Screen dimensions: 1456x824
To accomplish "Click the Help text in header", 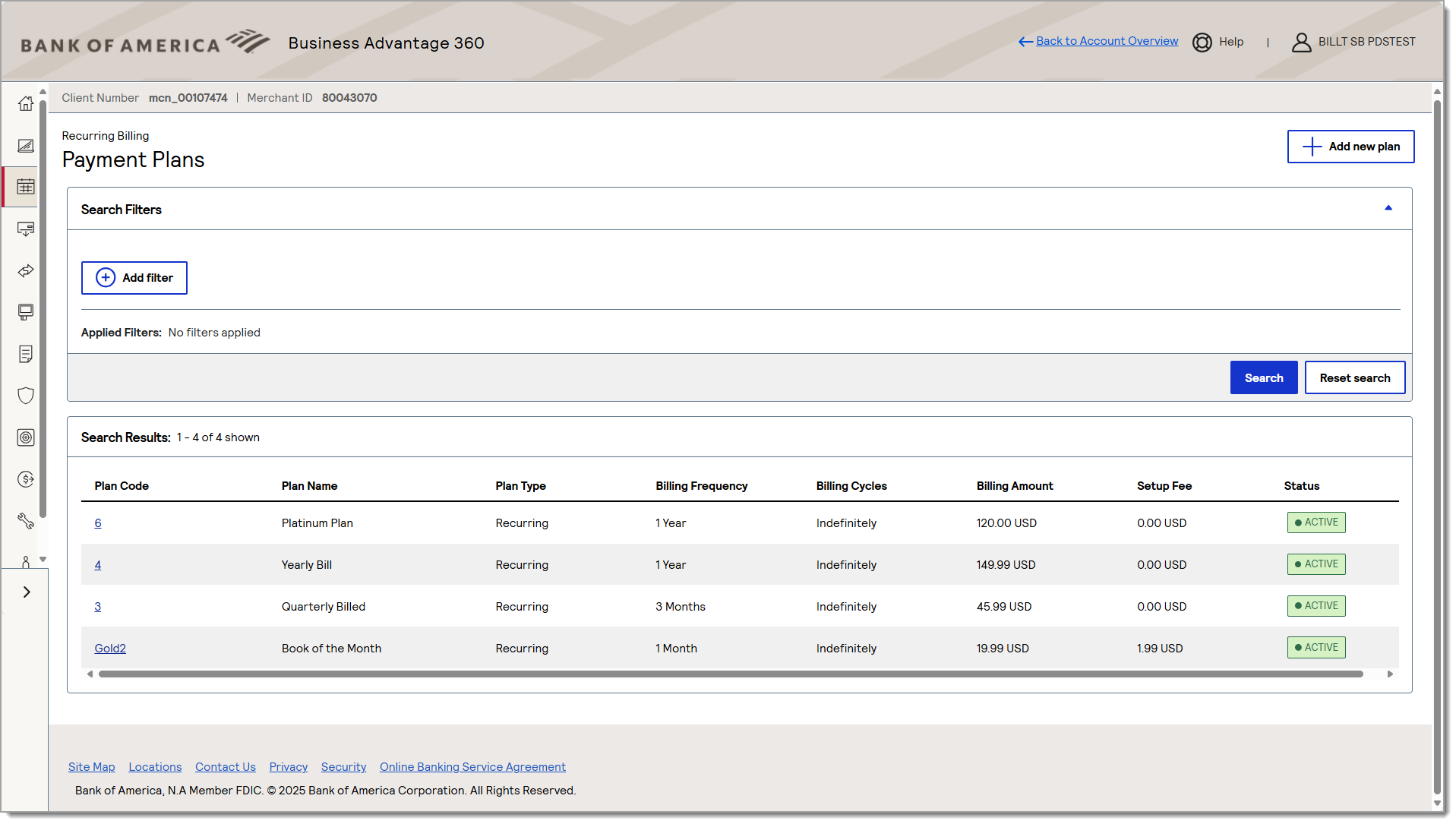I will click(x=1231, y=42).
